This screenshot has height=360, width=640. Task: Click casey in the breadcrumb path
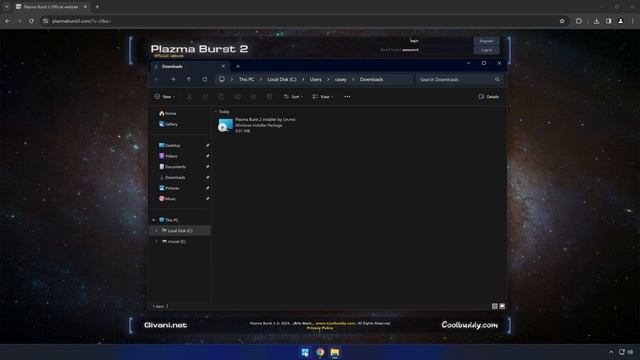340,79
